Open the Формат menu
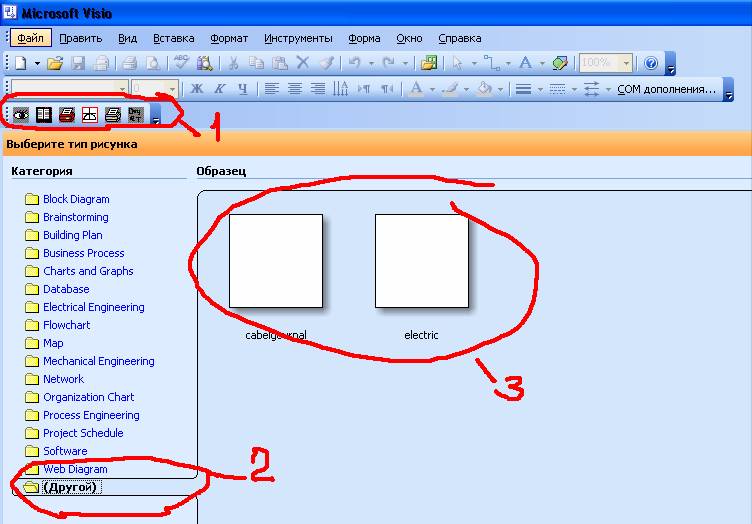Image resolution: width=752 pixels, height=524 pixels. pos(229,38)
